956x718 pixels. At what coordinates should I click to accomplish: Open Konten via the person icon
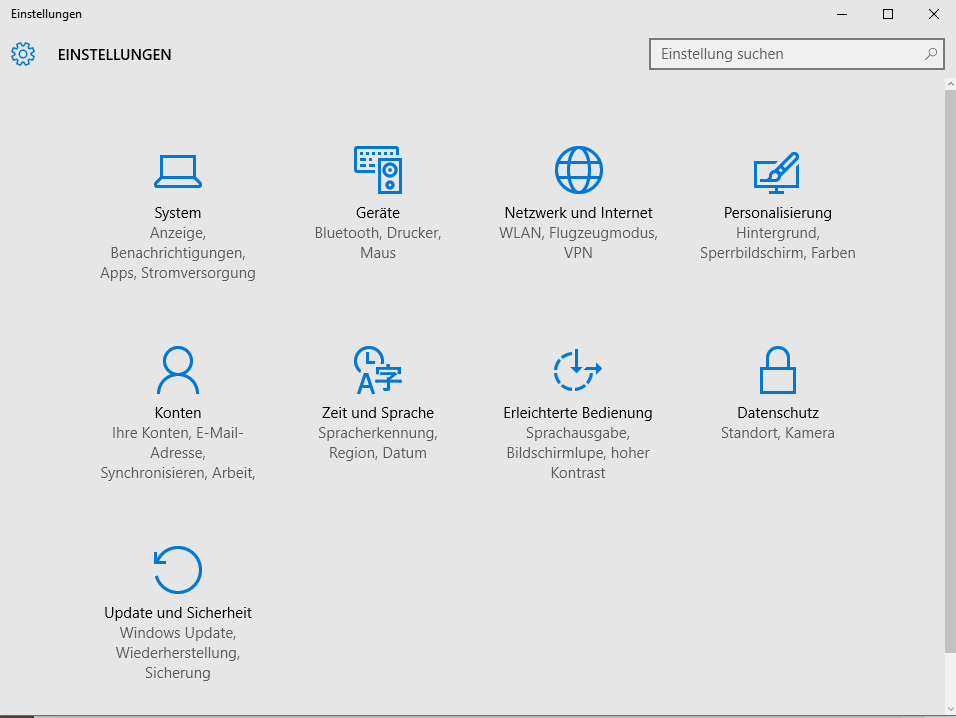[x=177, y=370]
